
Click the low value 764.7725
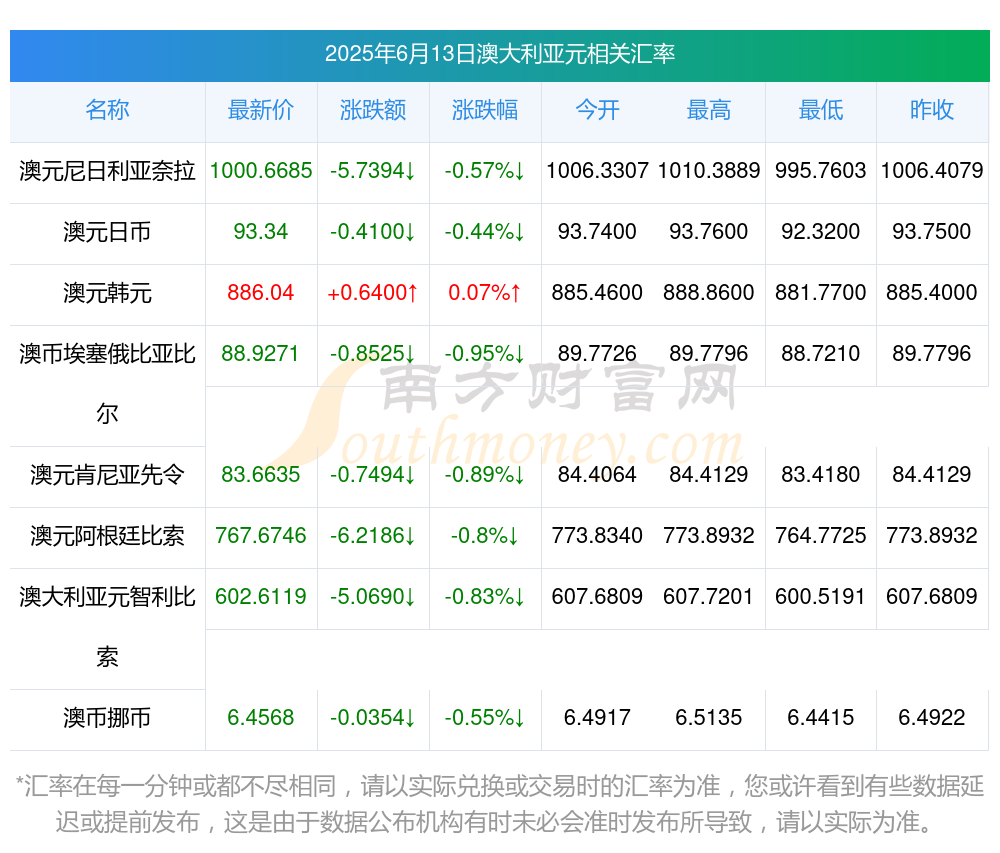pos(821,536)
